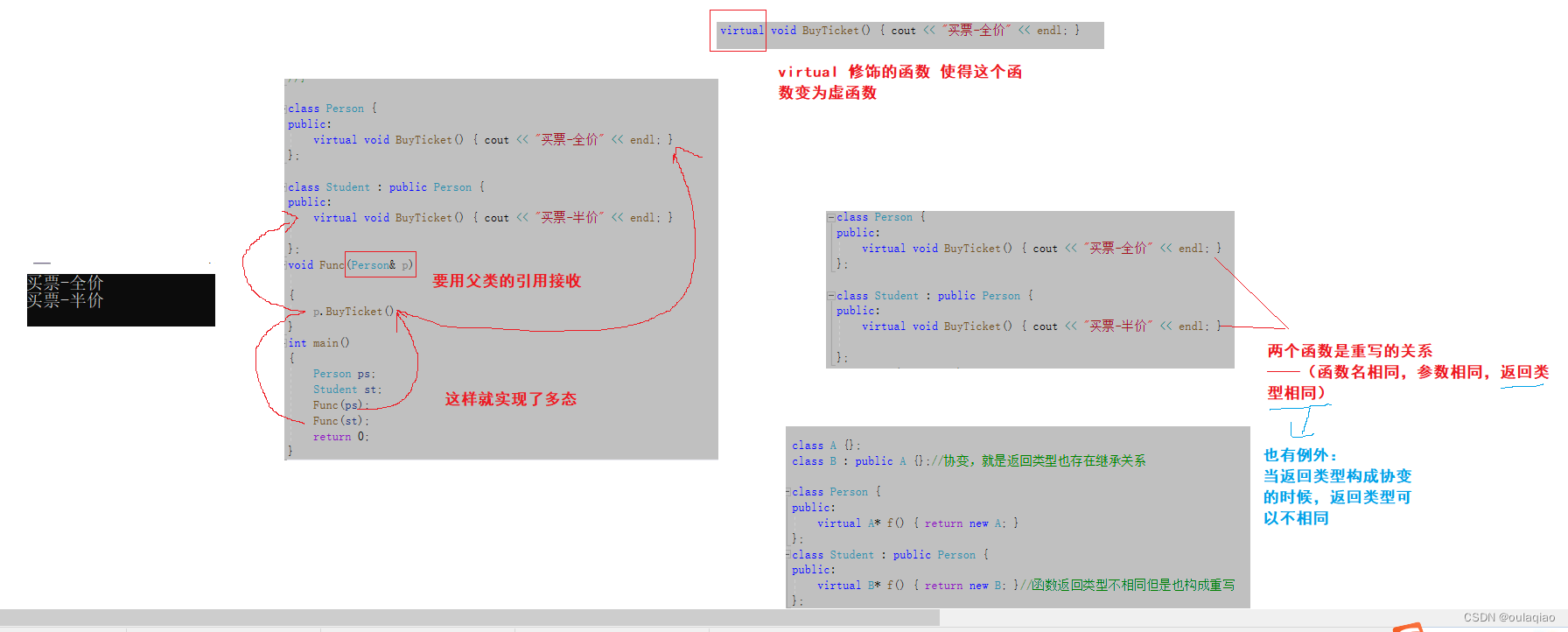This screenshot has height=632, width=1568.
Task: Click the blue text "当返回类型构成协变"
Action: coord(1338,476)
